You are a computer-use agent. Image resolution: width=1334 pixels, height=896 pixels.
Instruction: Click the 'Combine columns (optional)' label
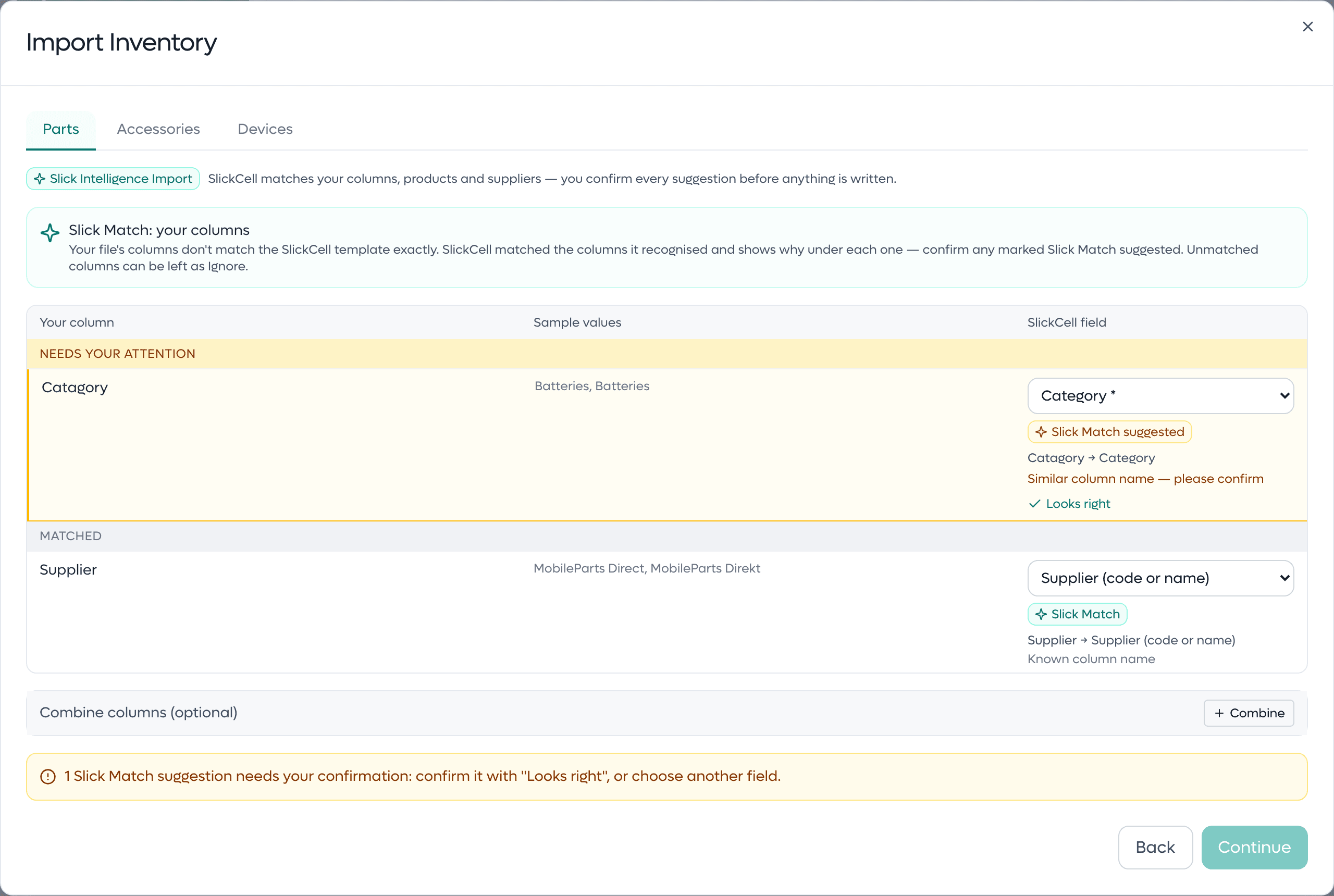(138, 713)
